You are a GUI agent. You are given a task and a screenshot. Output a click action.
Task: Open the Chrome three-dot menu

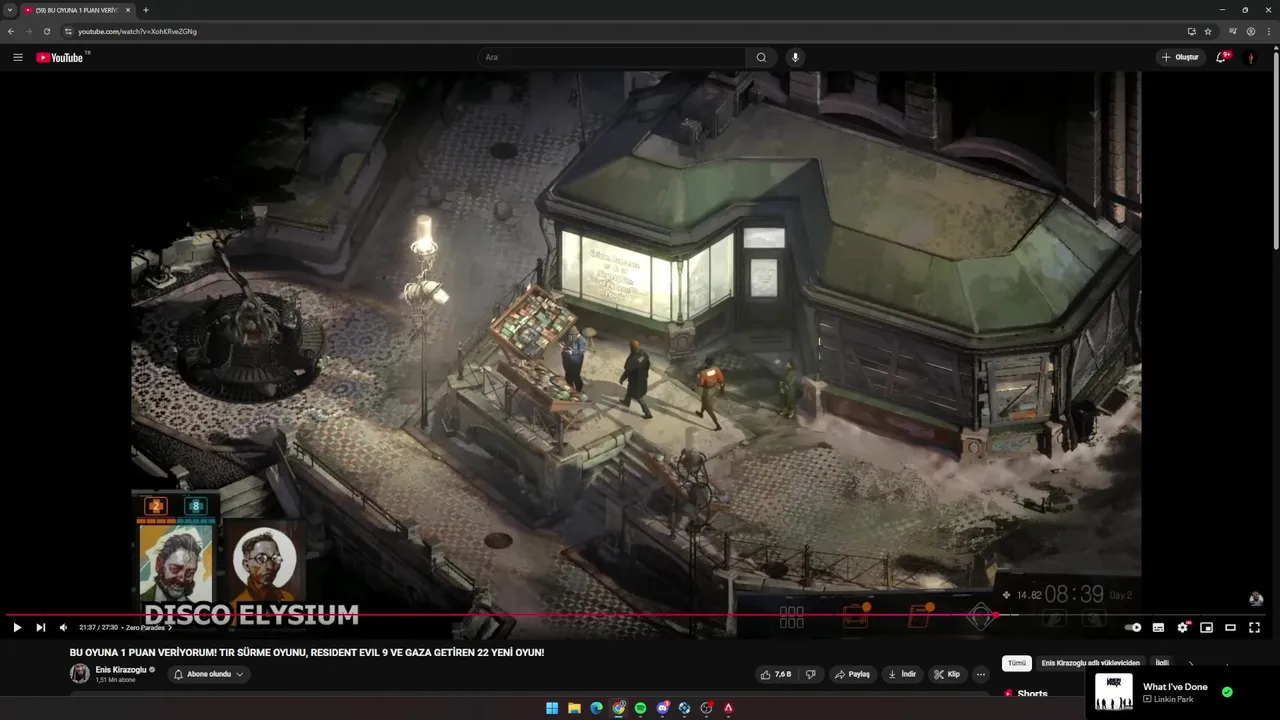pos(1268,31)
